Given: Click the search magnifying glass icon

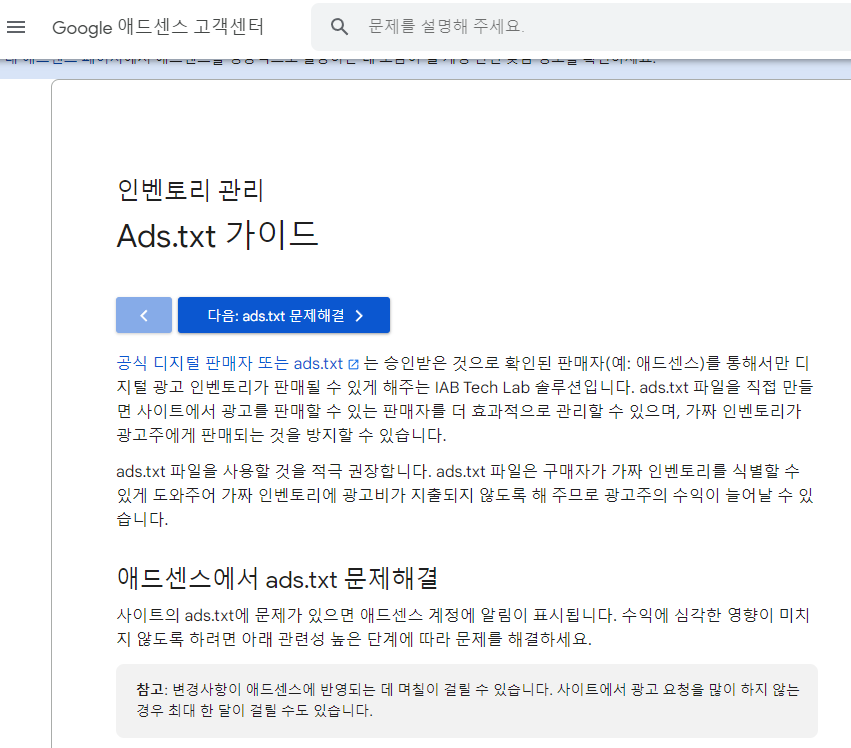Looking at the screenshot, I should click(x=339, y=27).
